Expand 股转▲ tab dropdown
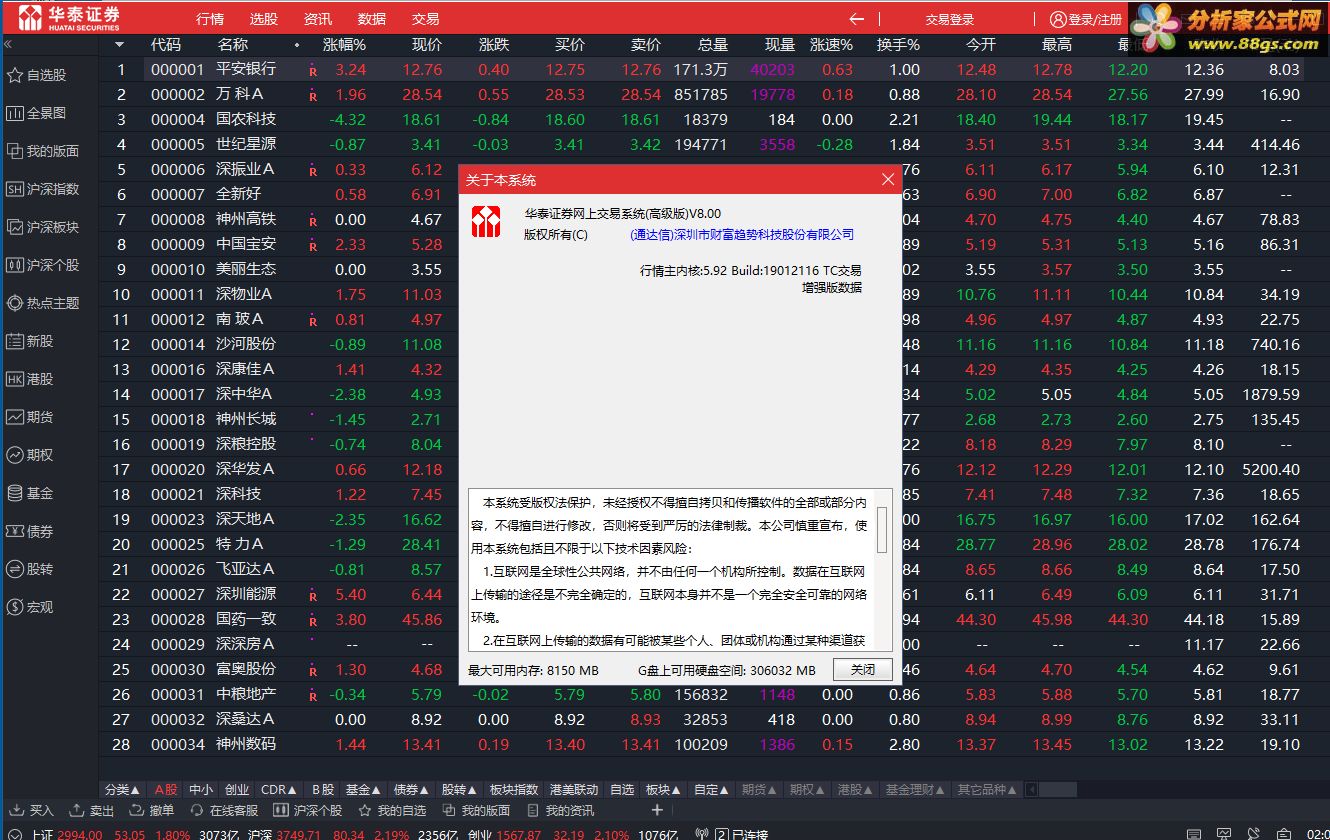The image size is (1330, 840). tap(460, 790)
